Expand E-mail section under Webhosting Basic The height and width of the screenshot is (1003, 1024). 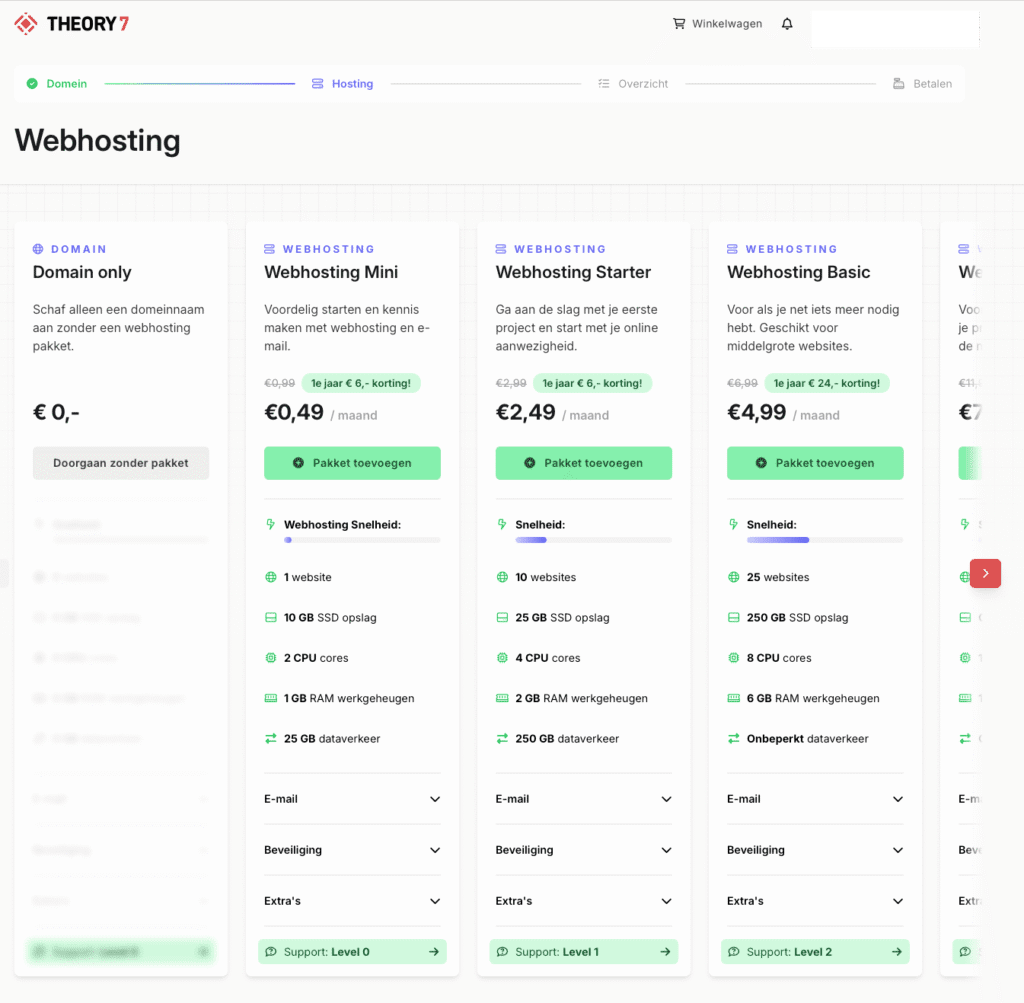(x=815, y=799)
